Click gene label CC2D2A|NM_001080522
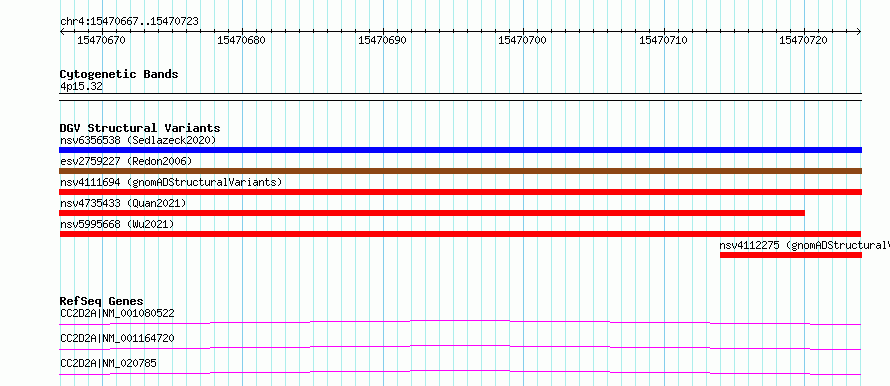 (x=117, y=313)
